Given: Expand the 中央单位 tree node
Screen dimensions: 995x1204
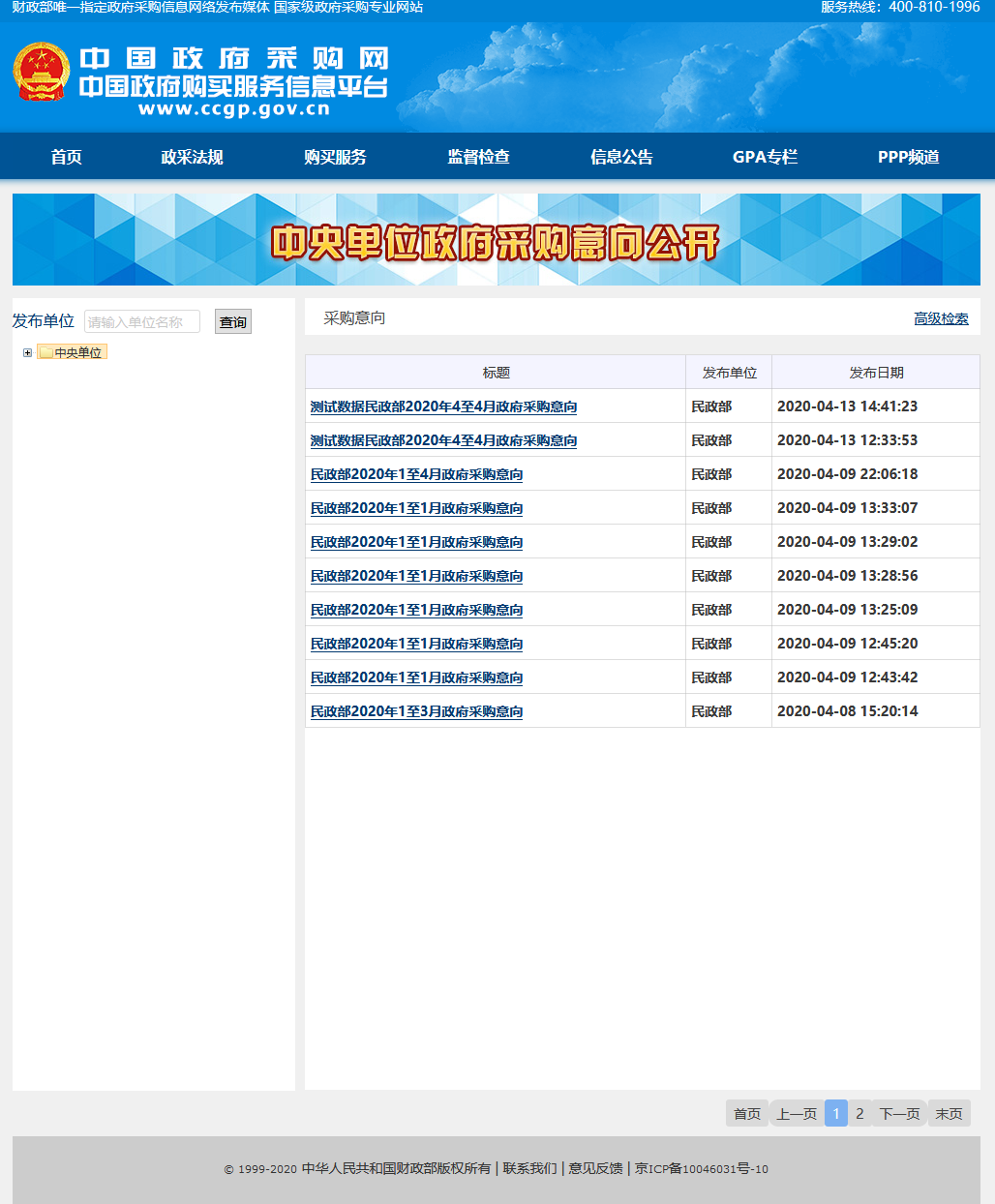Looking at the screenshot, I should (x=26, y=351).
